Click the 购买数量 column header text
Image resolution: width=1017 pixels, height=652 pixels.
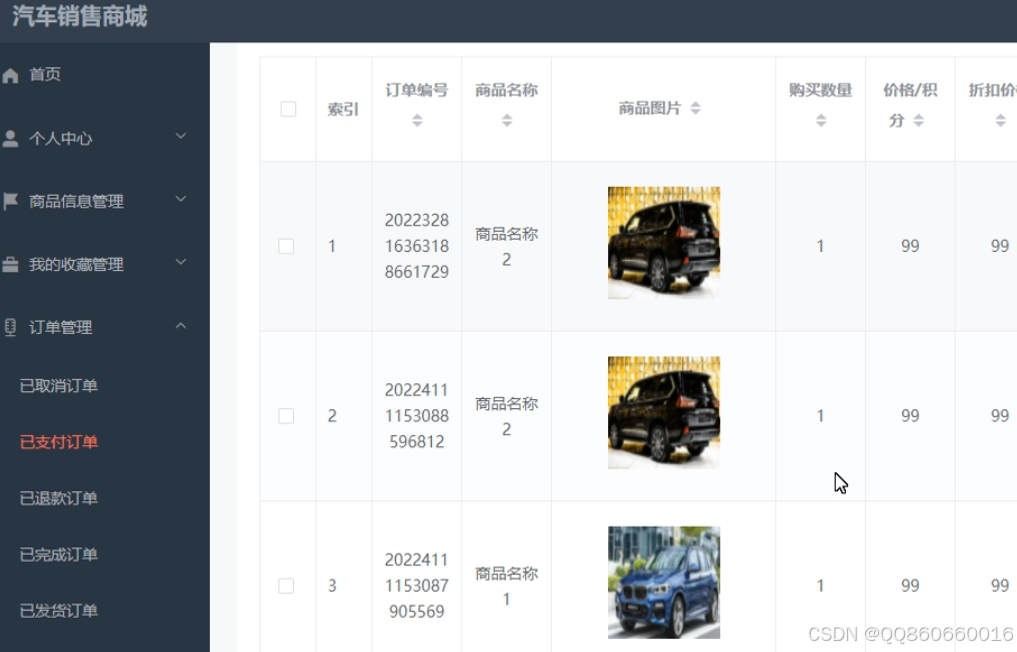click(x=820, y=90)
